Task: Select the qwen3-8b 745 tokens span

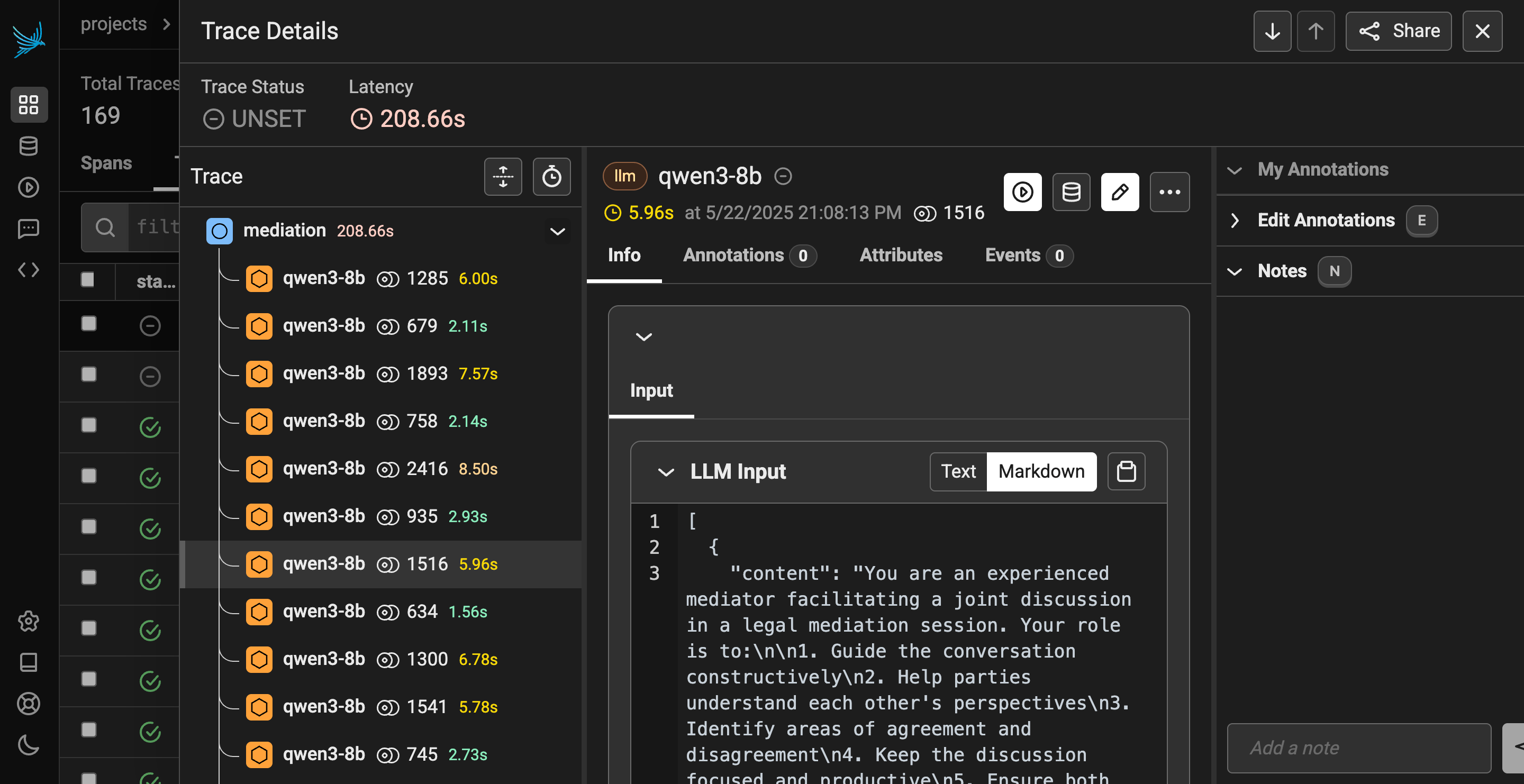Action: coord(381,754)
